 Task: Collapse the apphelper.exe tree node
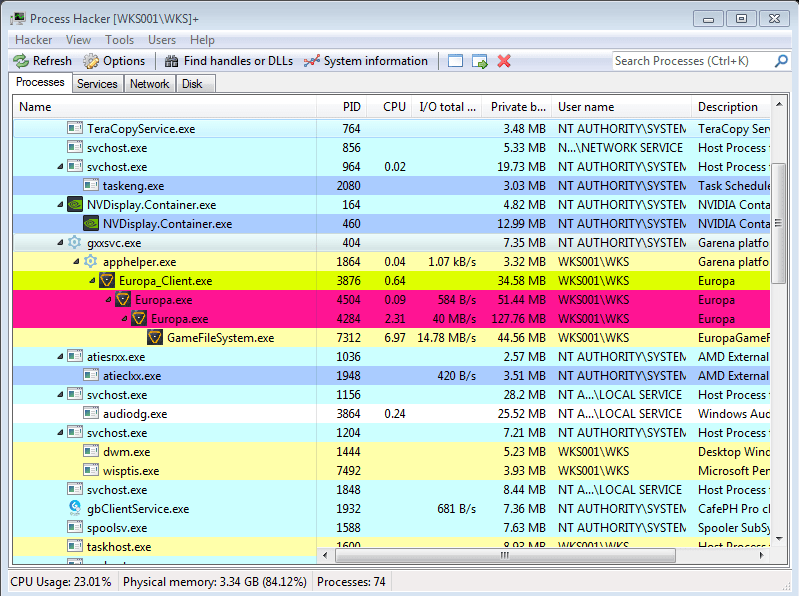[x=76, y=262]
